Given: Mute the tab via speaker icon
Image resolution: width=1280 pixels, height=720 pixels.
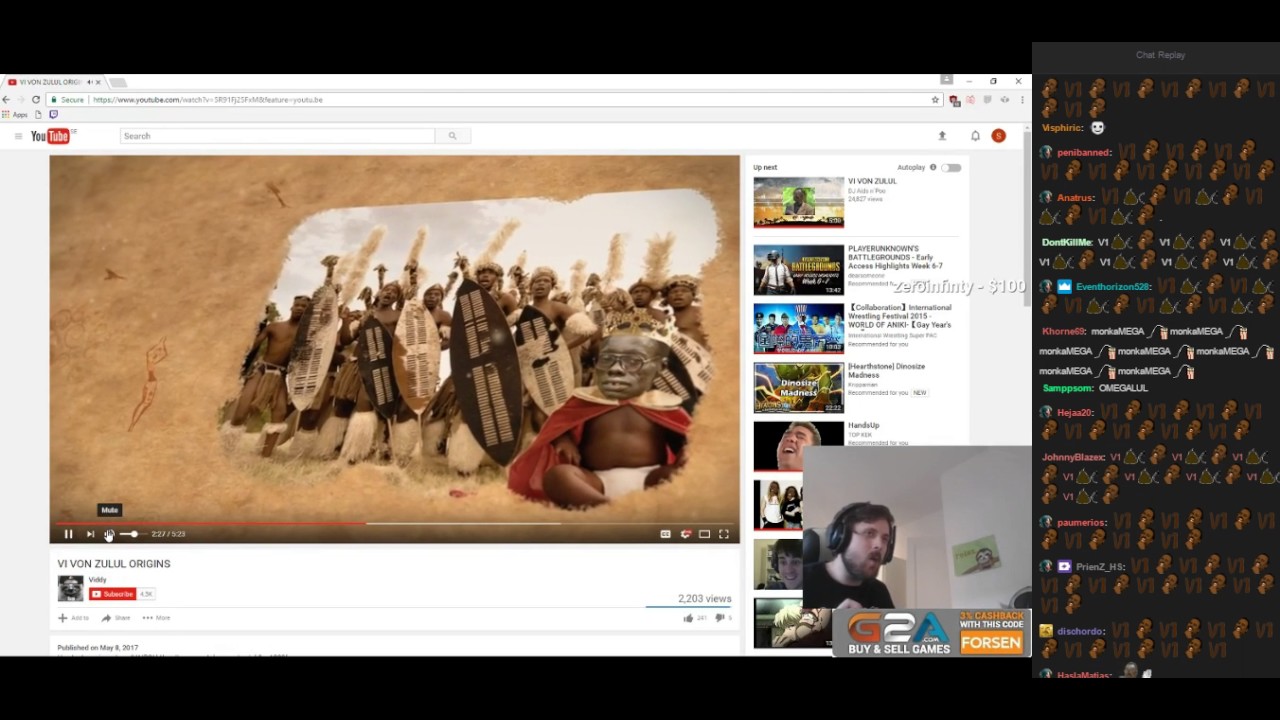Looking at the screenshot, I should [89, 82].
